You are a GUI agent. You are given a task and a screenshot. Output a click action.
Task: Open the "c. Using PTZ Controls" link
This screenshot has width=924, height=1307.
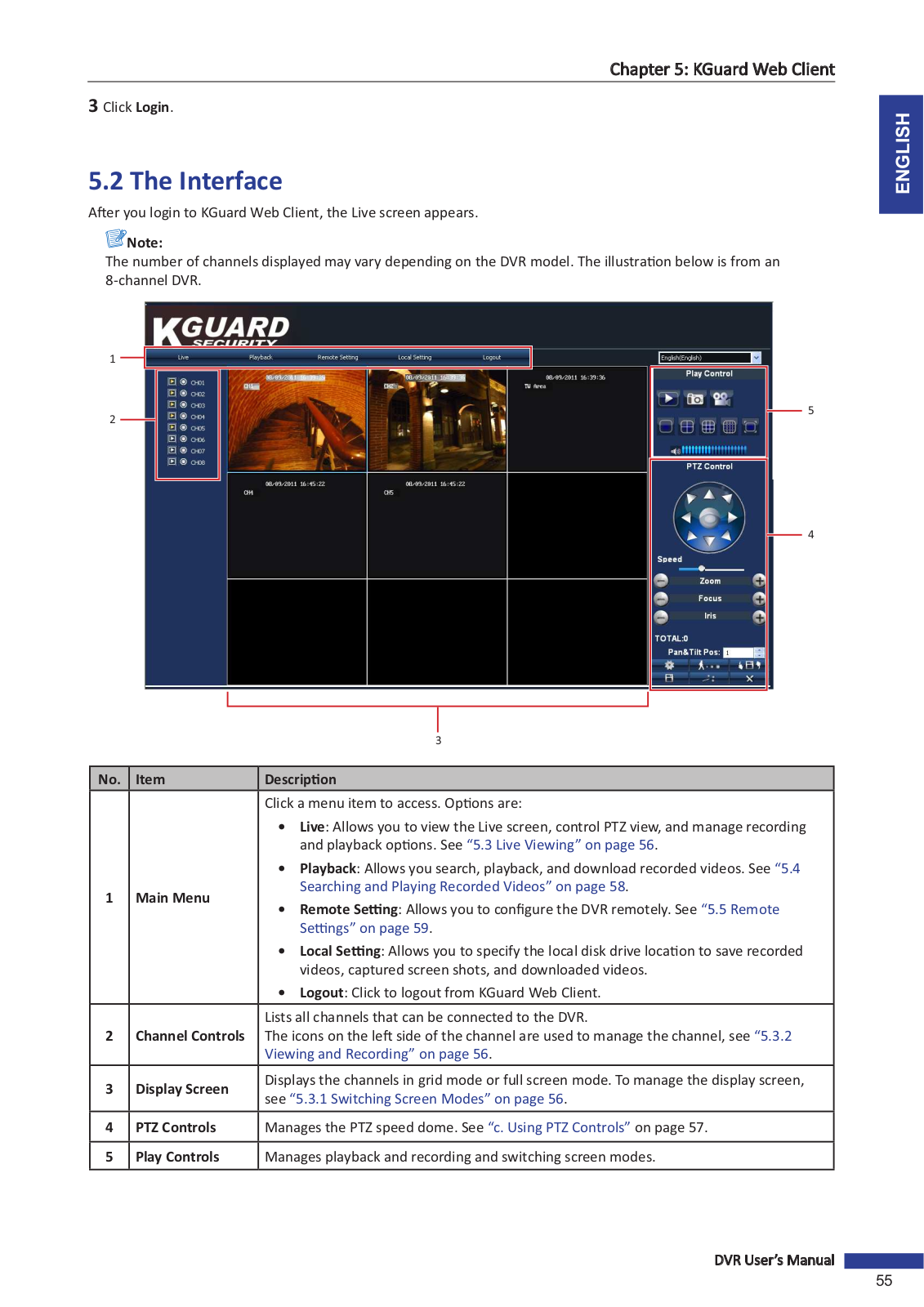coord(559,1127)
